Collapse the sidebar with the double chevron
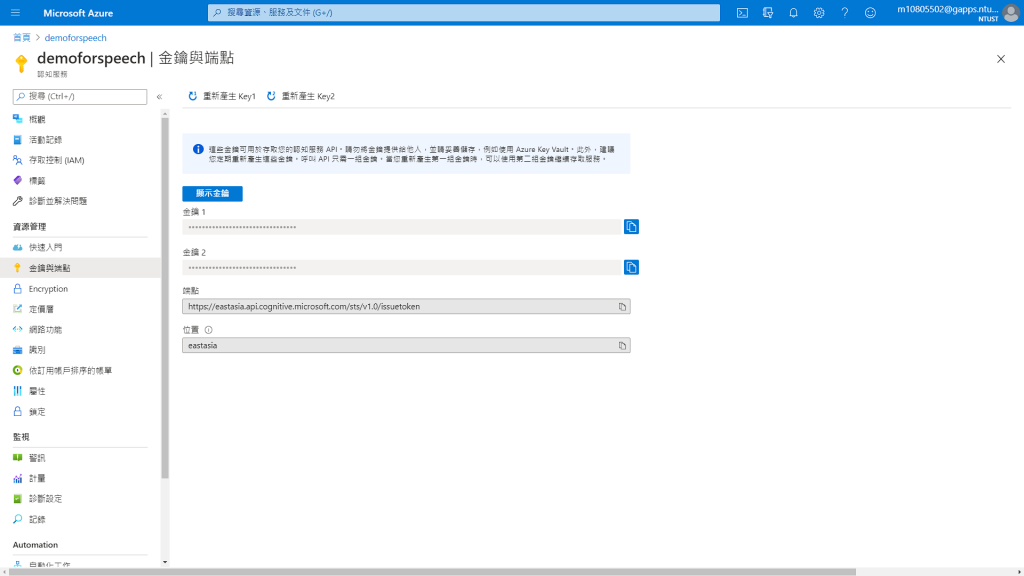Screen dimensions: 1024x576 (159, 97)
